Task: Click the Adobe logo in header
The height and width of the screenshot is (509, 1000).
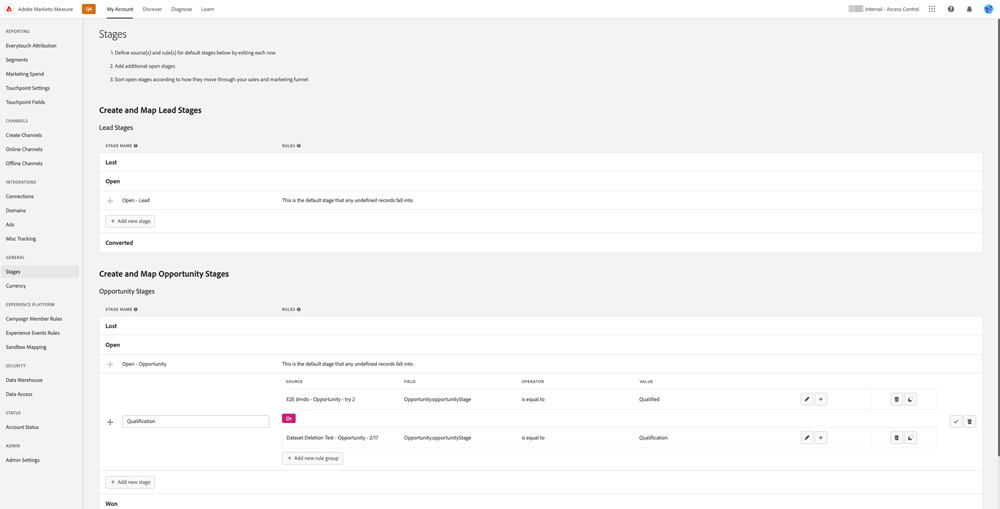Action: [x=10, y=9]
